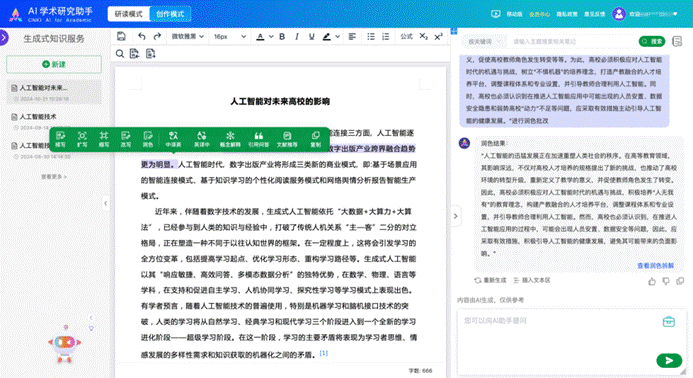Choose 引用问答 quote icon in floating toolbar
This screenshot has height=378, width=693.
(259, 139)
